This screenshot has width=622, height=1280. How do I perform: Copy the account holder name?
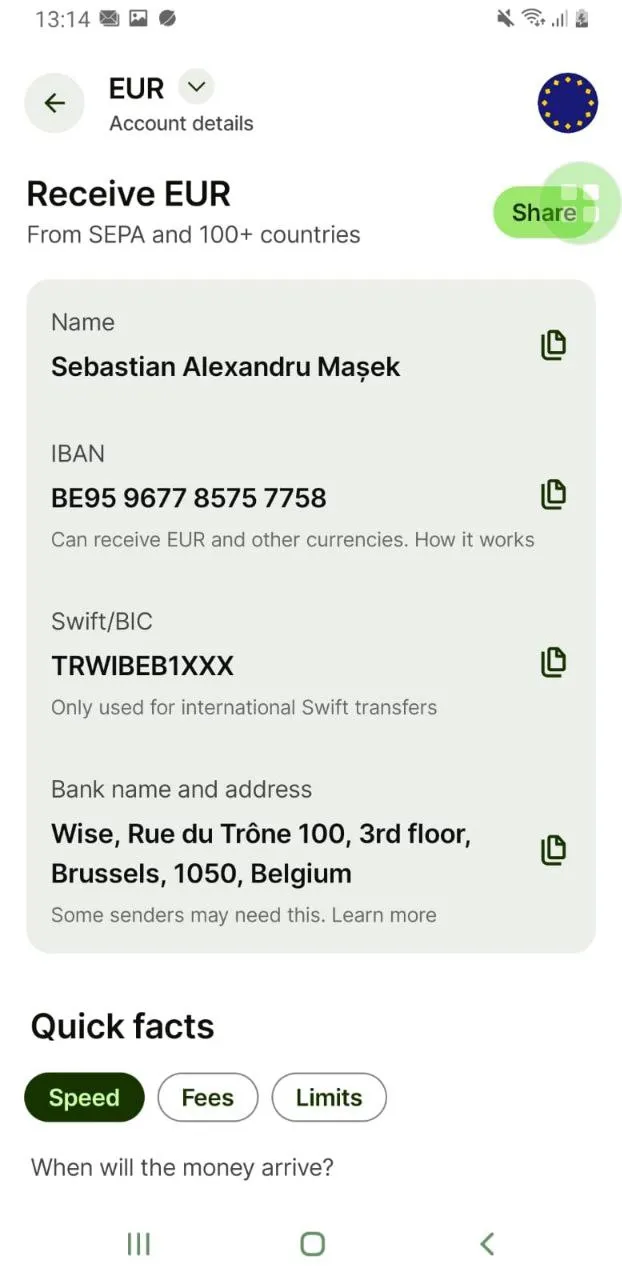click(553, 345)
